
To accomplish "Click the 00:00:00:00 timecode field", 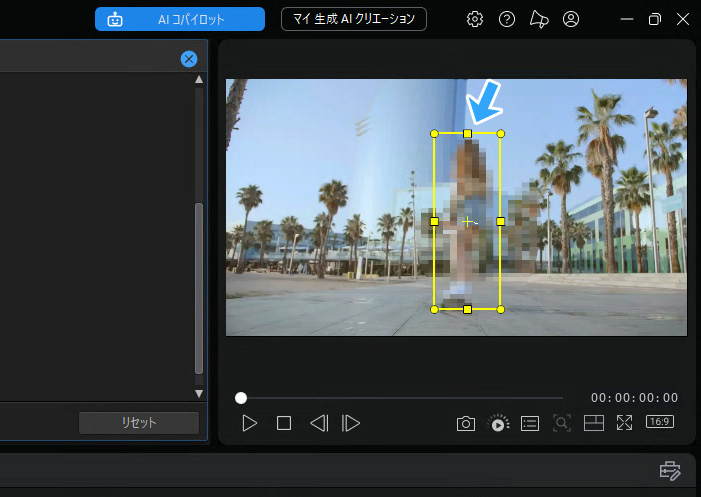I will tap(634, 398).
